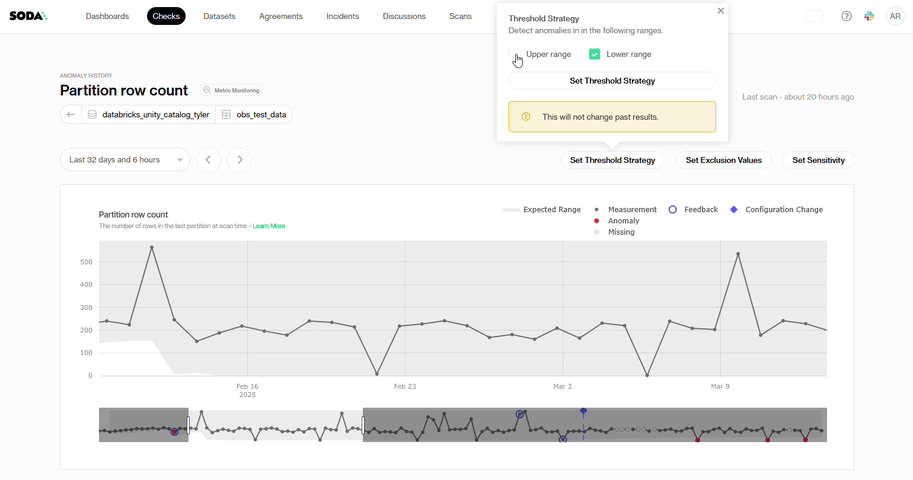The image size is (913, 480).
Task: Open the Set Sensitivity popover
Action: pos(818,160)
